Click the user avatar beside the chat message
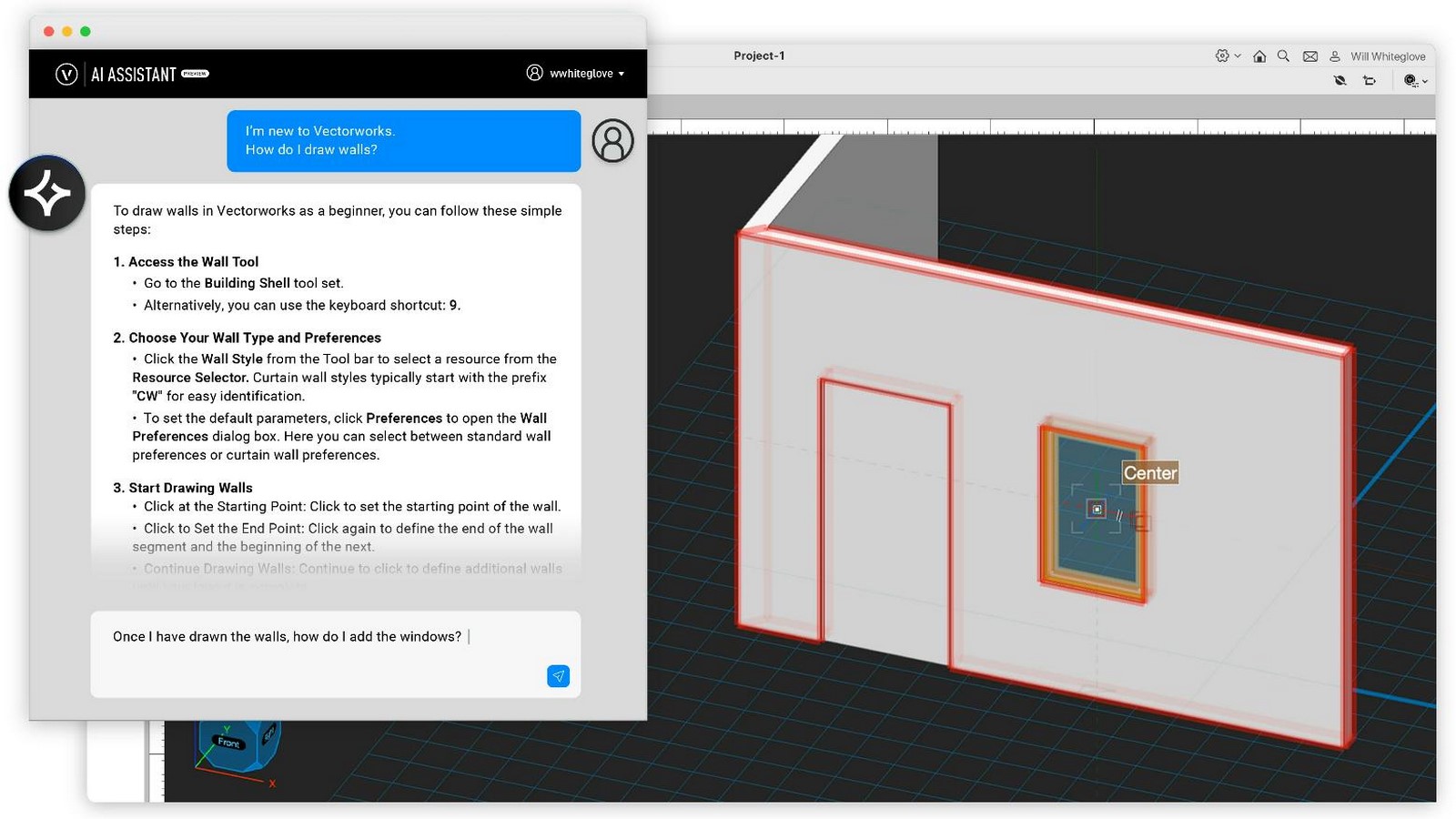 pos(612,141)
